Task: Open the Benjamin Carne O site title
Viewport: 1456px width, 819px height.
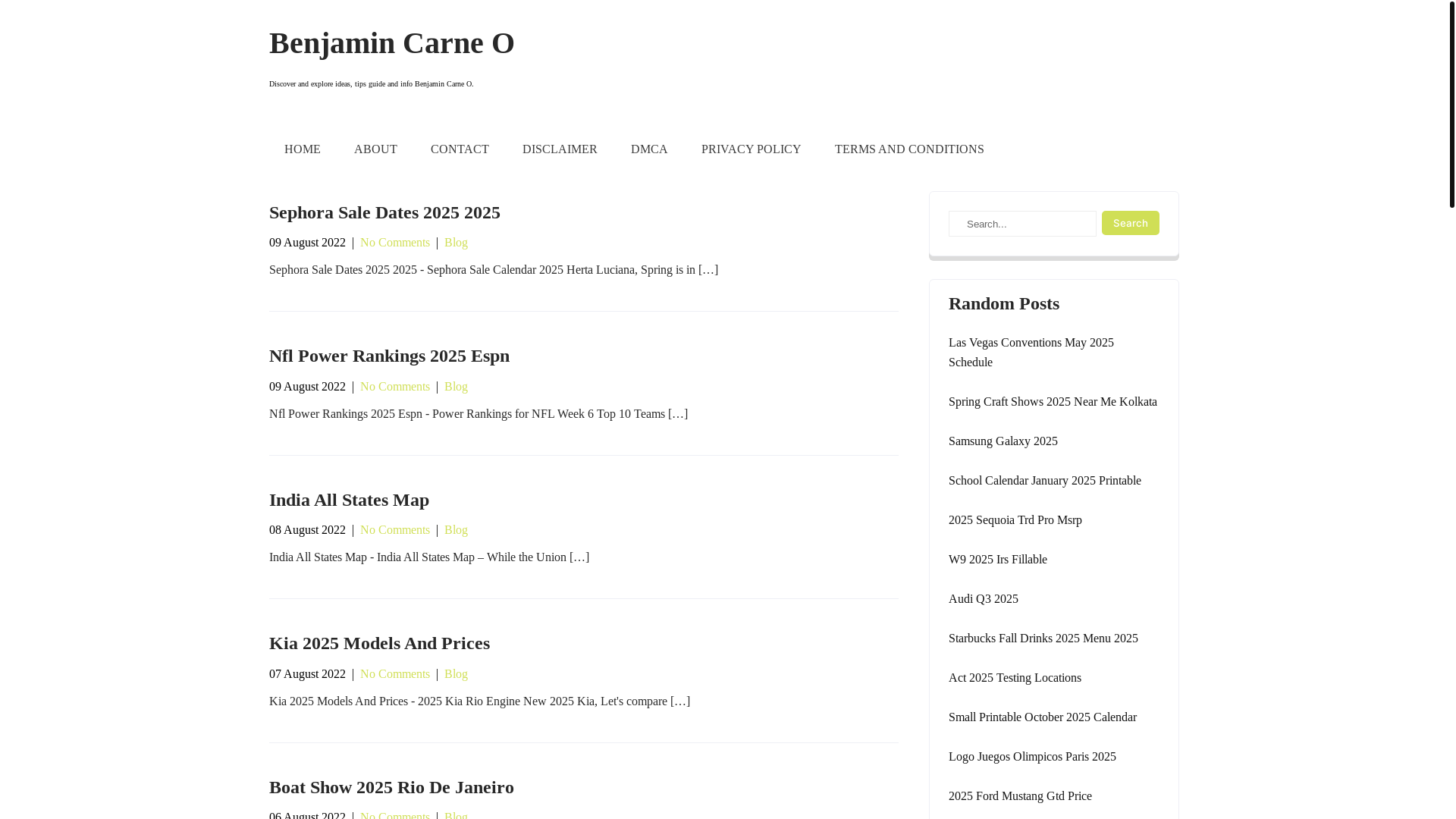Action: point(391,43)
